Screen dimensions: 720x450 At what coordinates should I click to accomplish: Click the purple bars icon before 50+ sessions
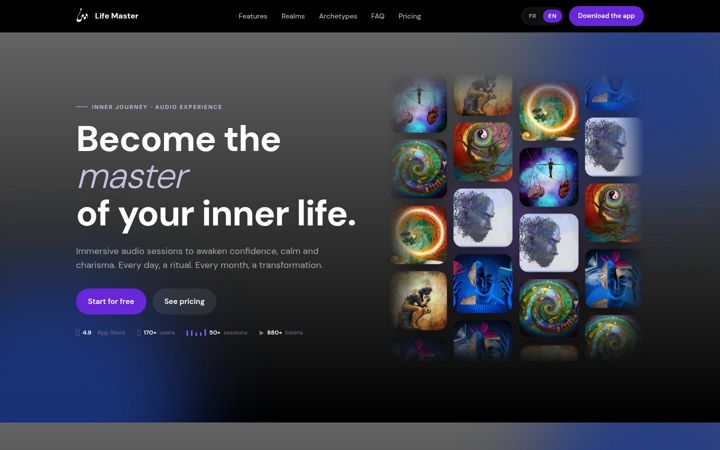(196, 332)
